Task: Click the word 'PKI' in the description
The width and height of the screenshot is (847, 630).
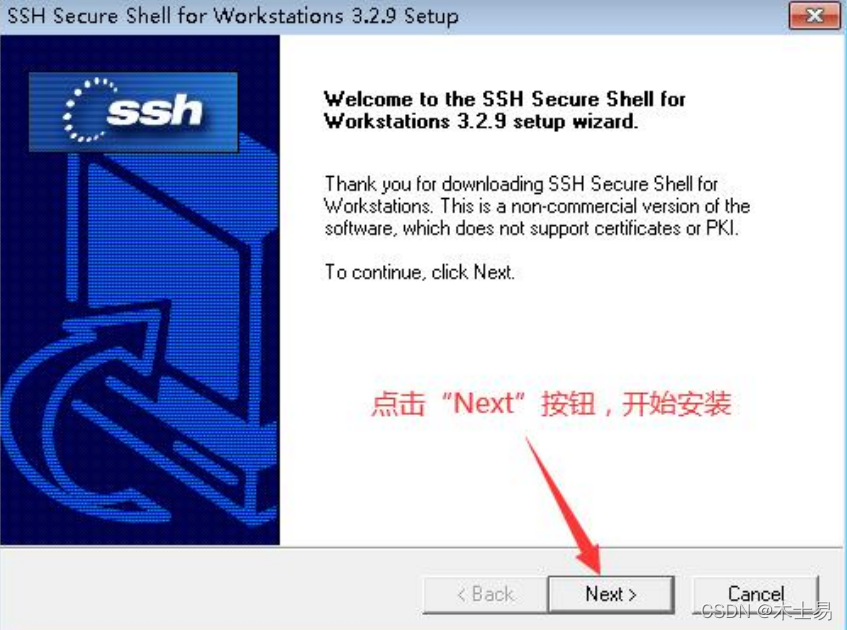Action: [x=721, y=229]
